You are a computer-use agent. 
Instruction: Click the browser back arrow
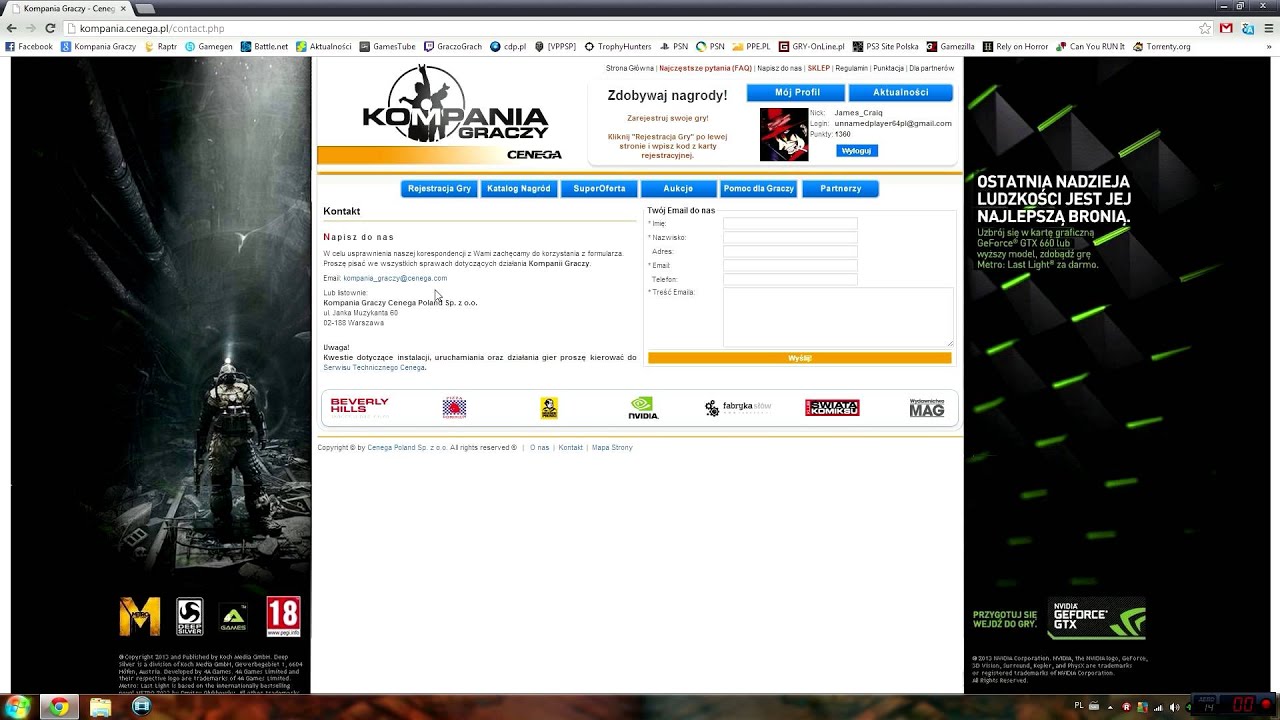12,28
